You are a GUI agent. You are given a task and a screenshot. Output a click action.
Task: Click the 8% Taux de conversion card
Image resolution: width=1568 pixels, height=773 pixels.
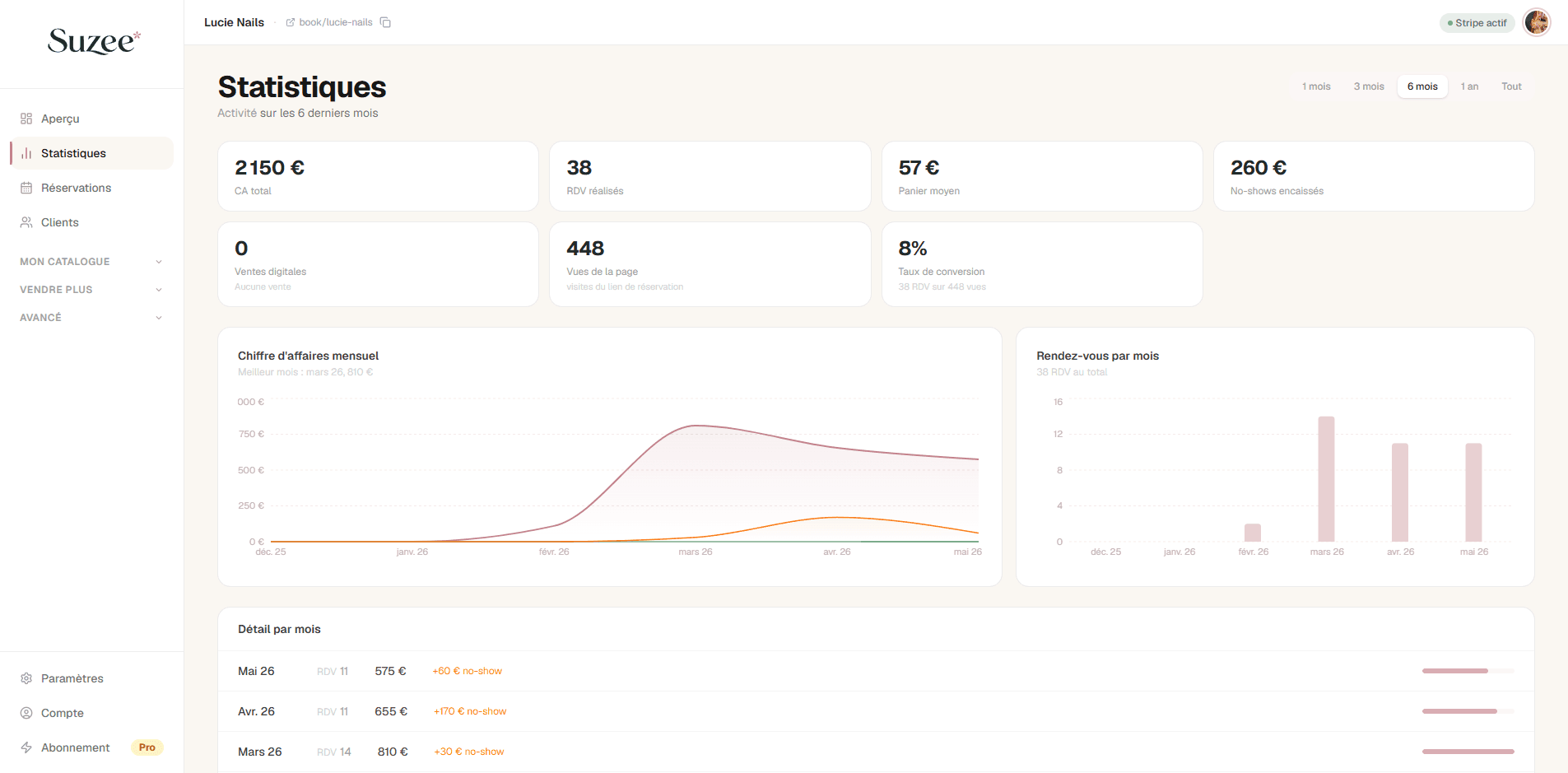(1042, 264)
